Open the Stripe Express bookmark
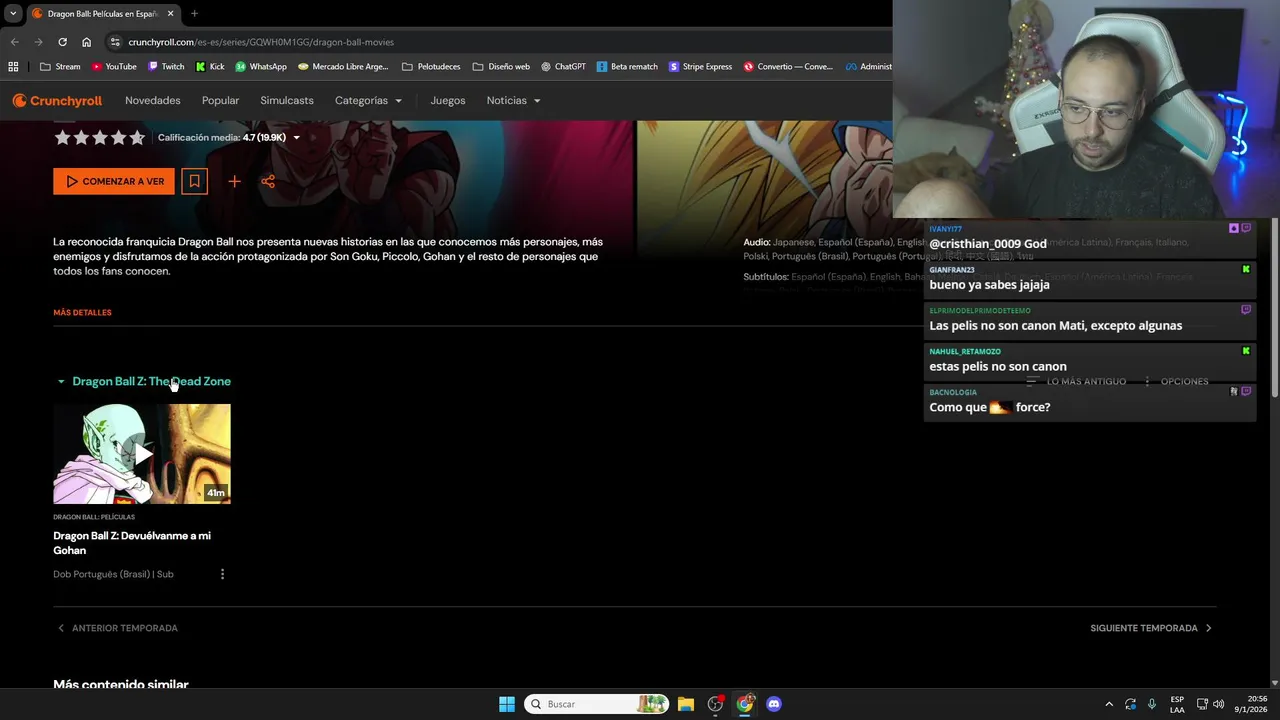 pyautogui.click(x=700, y=67)
